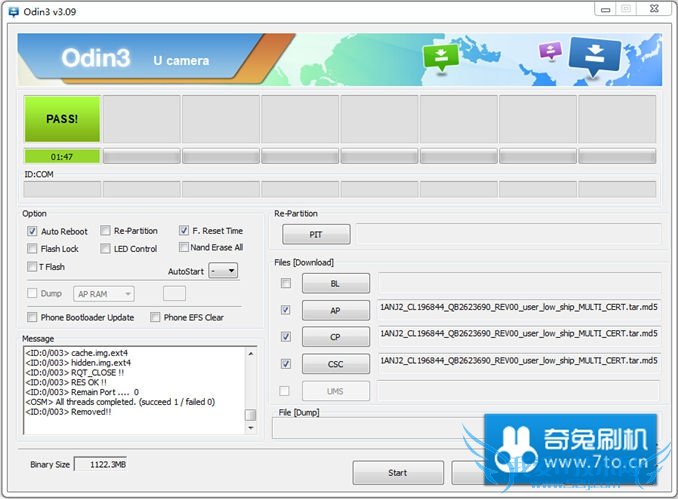
Task: Click the purple upload banner icon
Action: (x=550, y=51)
